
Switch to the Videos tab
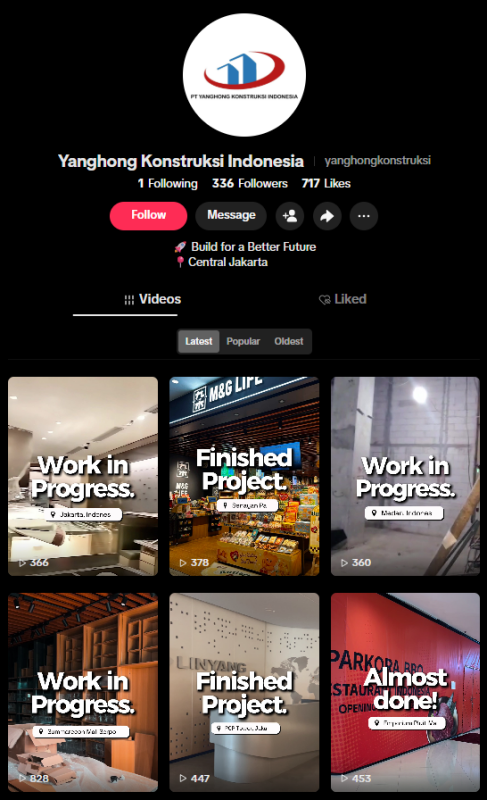click(x=152, y=299)
